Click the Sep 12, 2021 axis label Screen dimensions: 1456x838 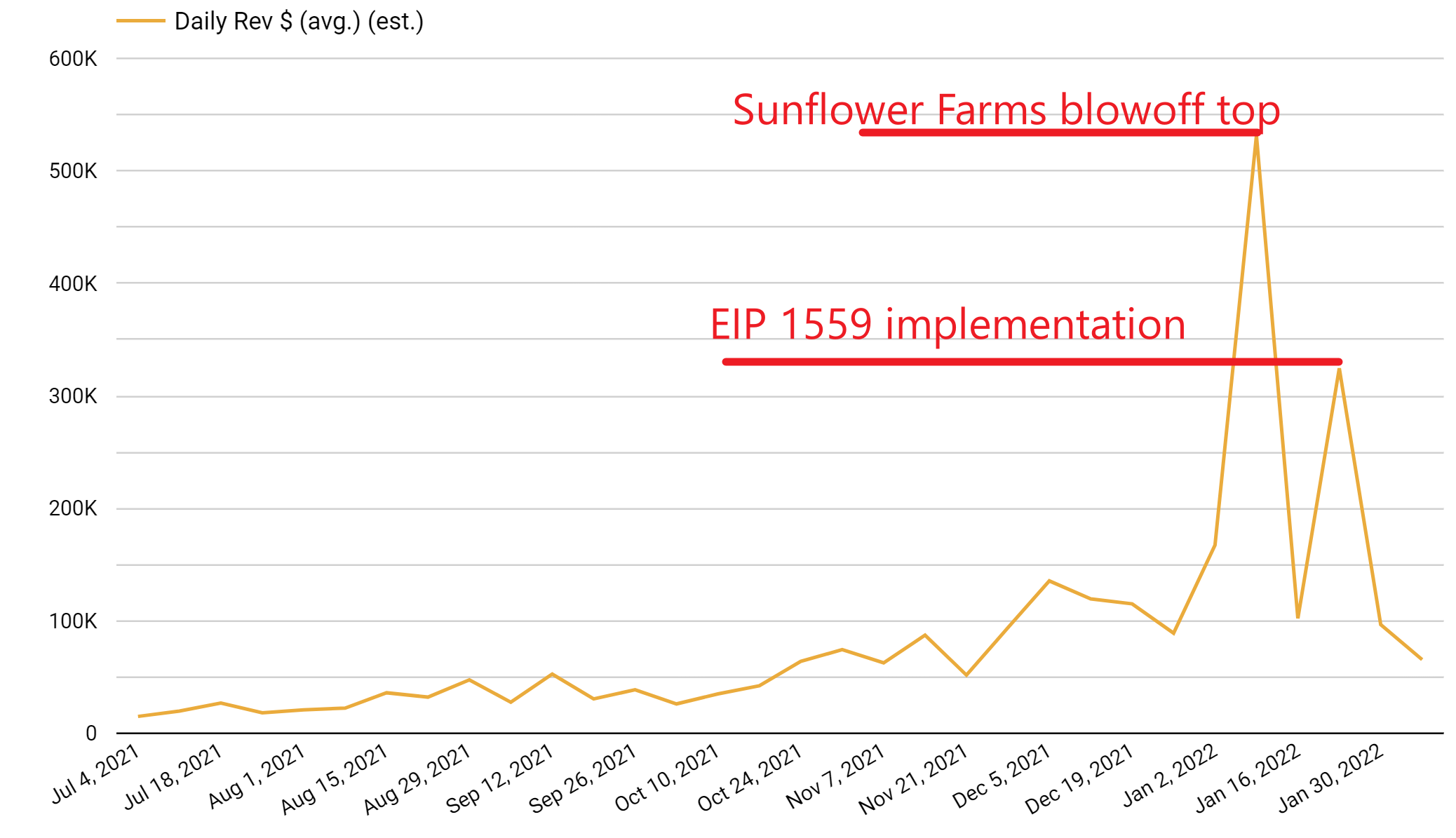click(x=500, y=778)
